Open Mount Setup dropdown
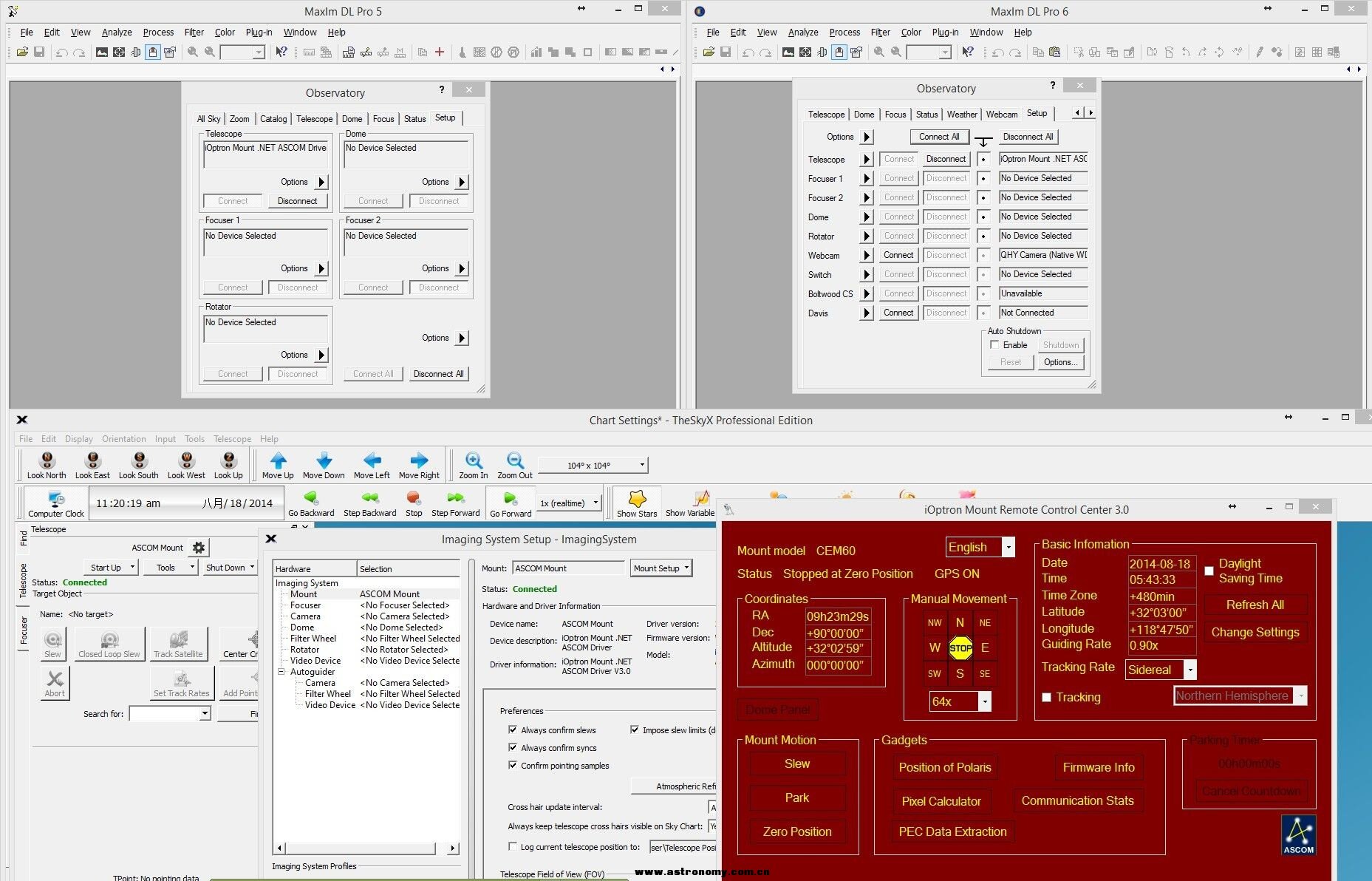1372x881 pixels. pyautogui.click(x=661, y=568)
